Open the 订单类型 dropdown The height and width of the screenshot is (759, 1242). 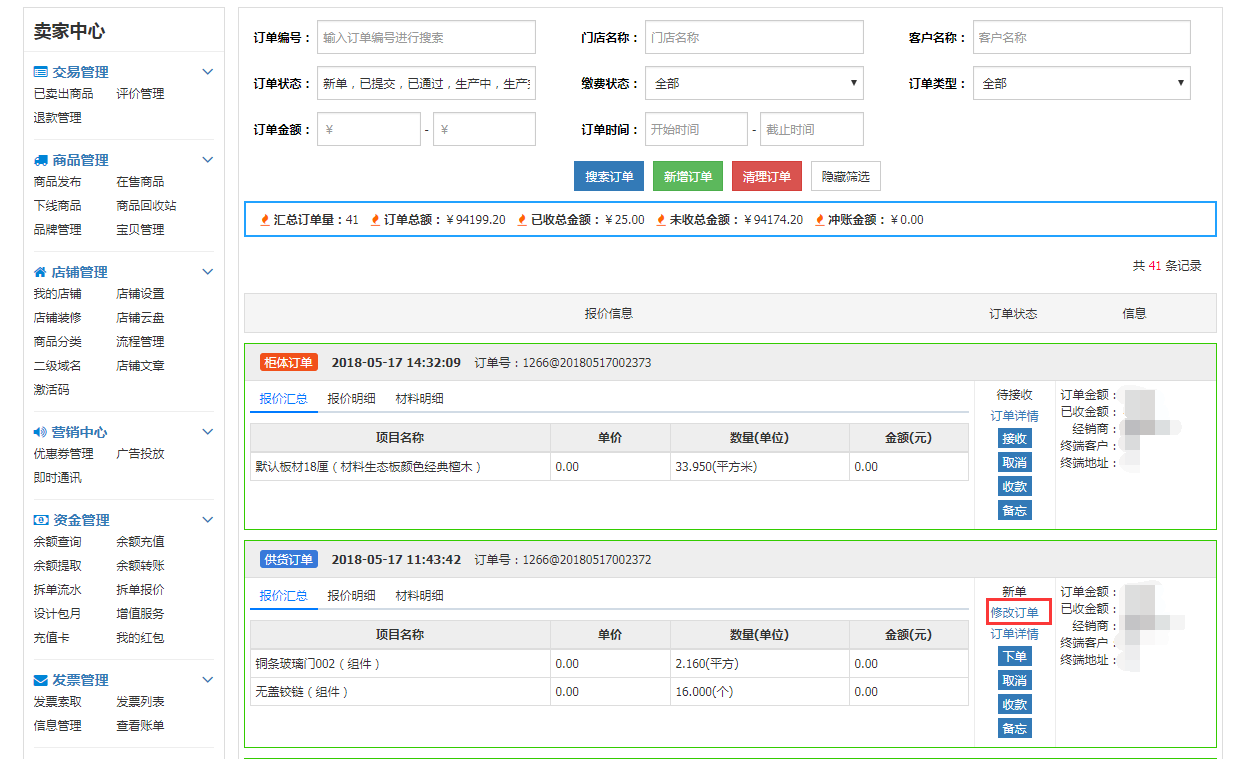(1081, 84)
